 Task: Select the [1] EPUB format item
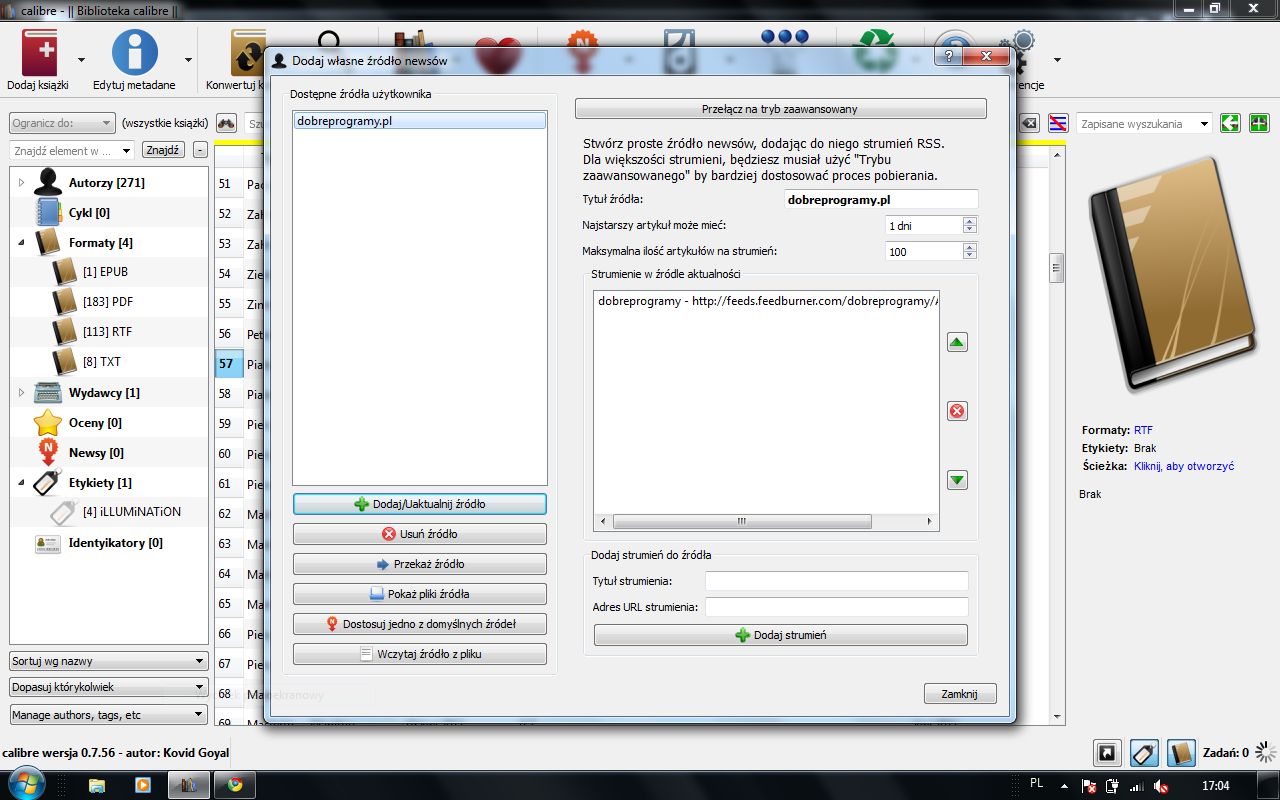tap(105, 272)
